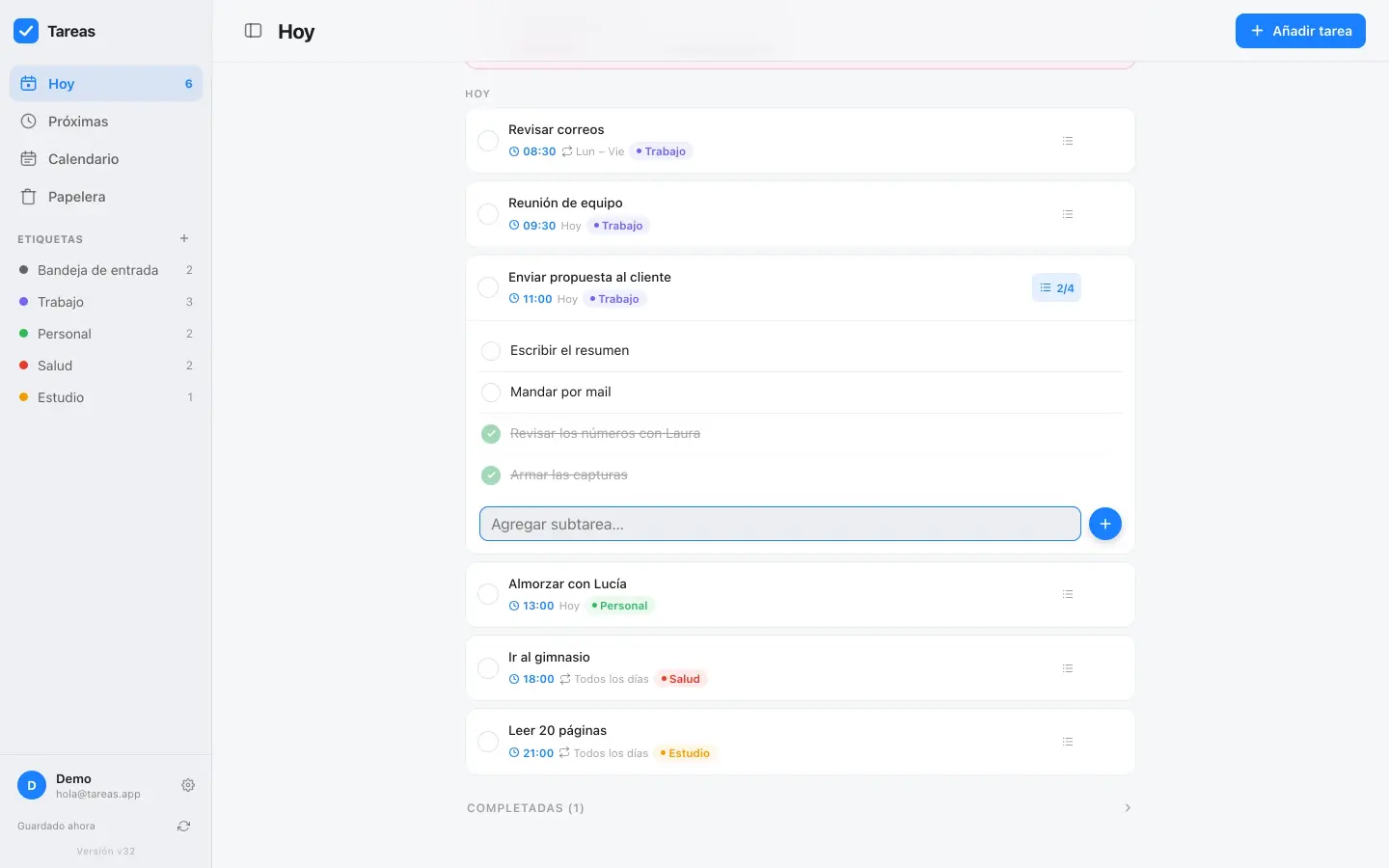Click the Salud tag on Ir al gimnasio
Image resolution: width=1389 pixels, height=868 pixels.
click(681, 679)
